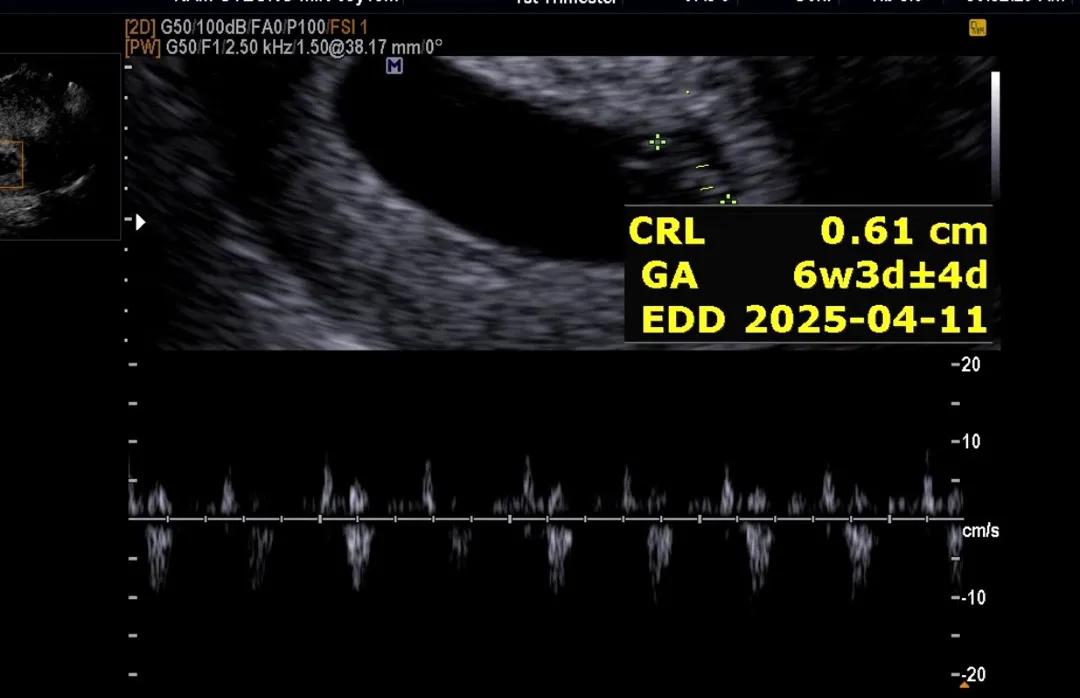The width and height of the screenshot is (1080, 698).
Task: Click the Doppler spectrum baseline line
Action: tap(546, 518)
